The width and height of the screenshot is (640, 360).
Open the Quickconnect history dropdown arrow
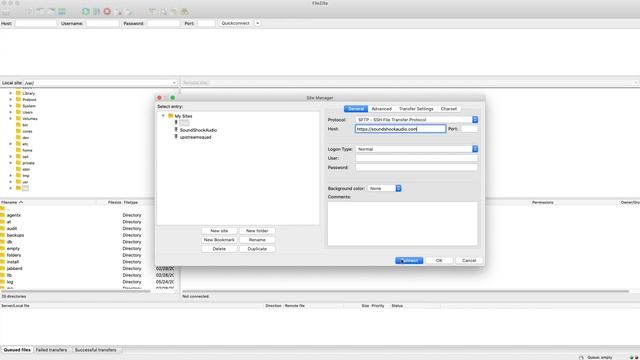click(258, 23)
